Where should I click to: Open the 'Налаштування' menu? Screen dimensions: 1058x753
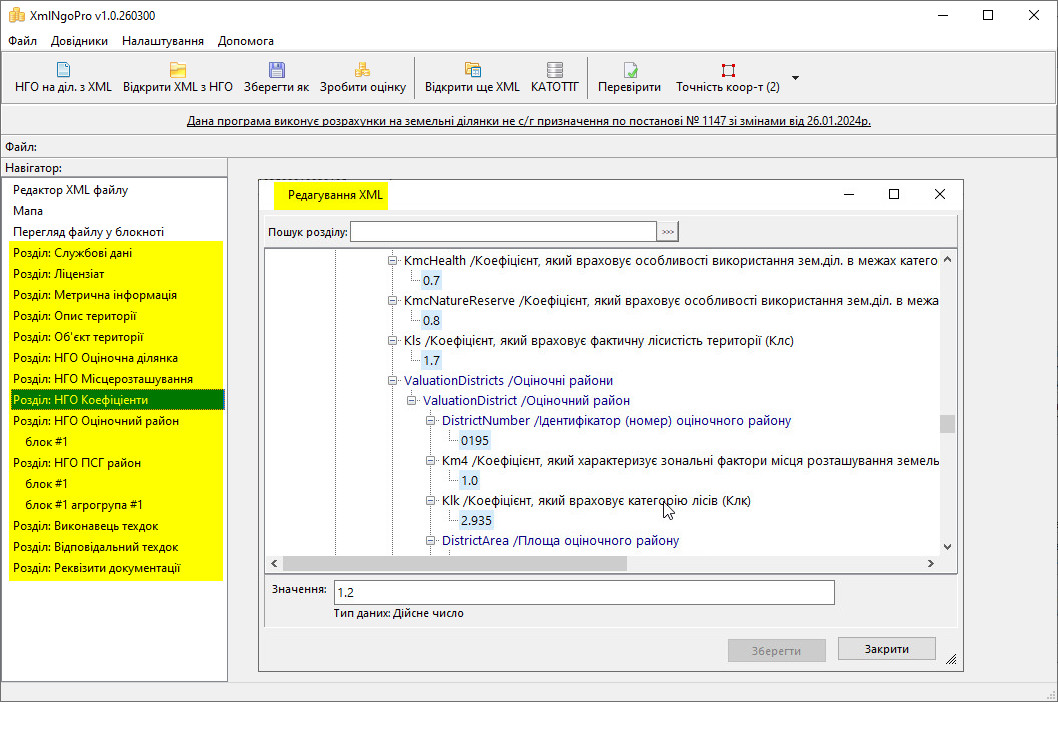pyautogui.click(x=163, y=41)
